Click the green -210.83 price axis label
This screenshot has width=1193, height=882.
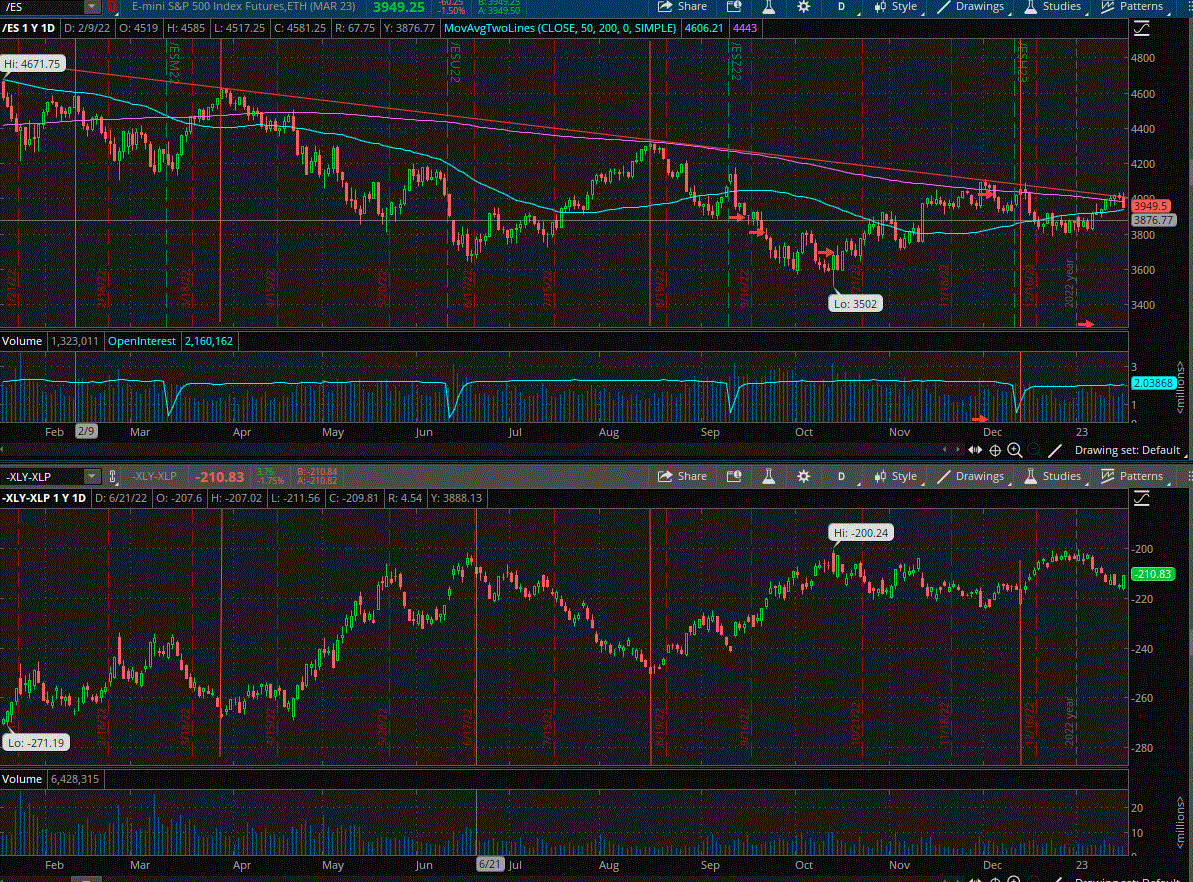click(x=1153, y=574)
